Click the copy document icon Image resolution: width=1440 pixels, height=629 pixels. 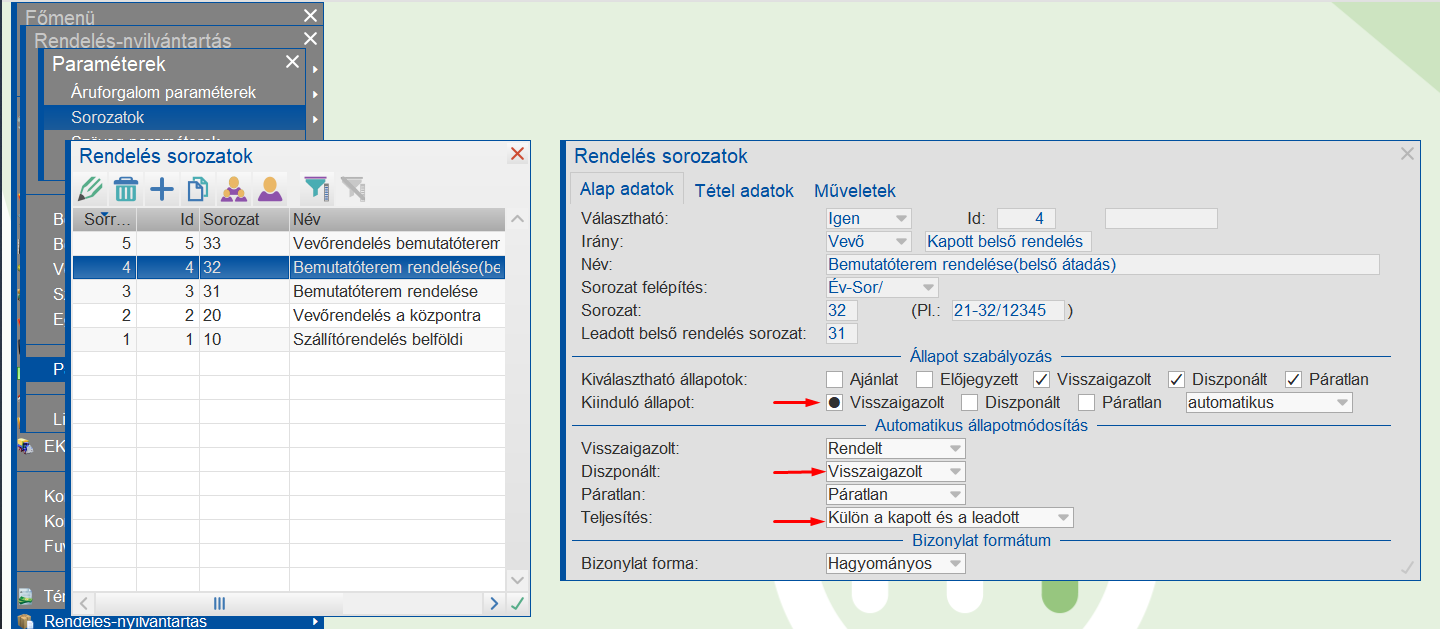coord(198,188)
